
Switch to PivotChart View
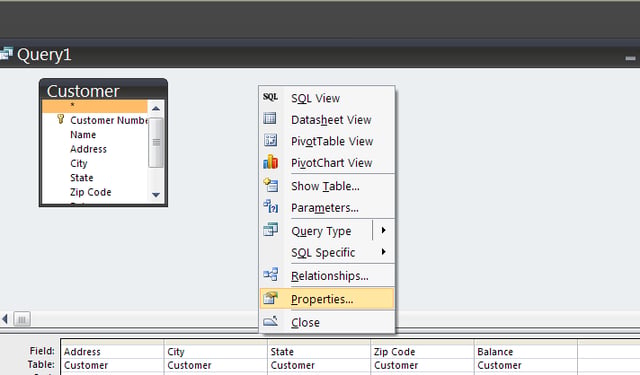click(x=327, y=163)
